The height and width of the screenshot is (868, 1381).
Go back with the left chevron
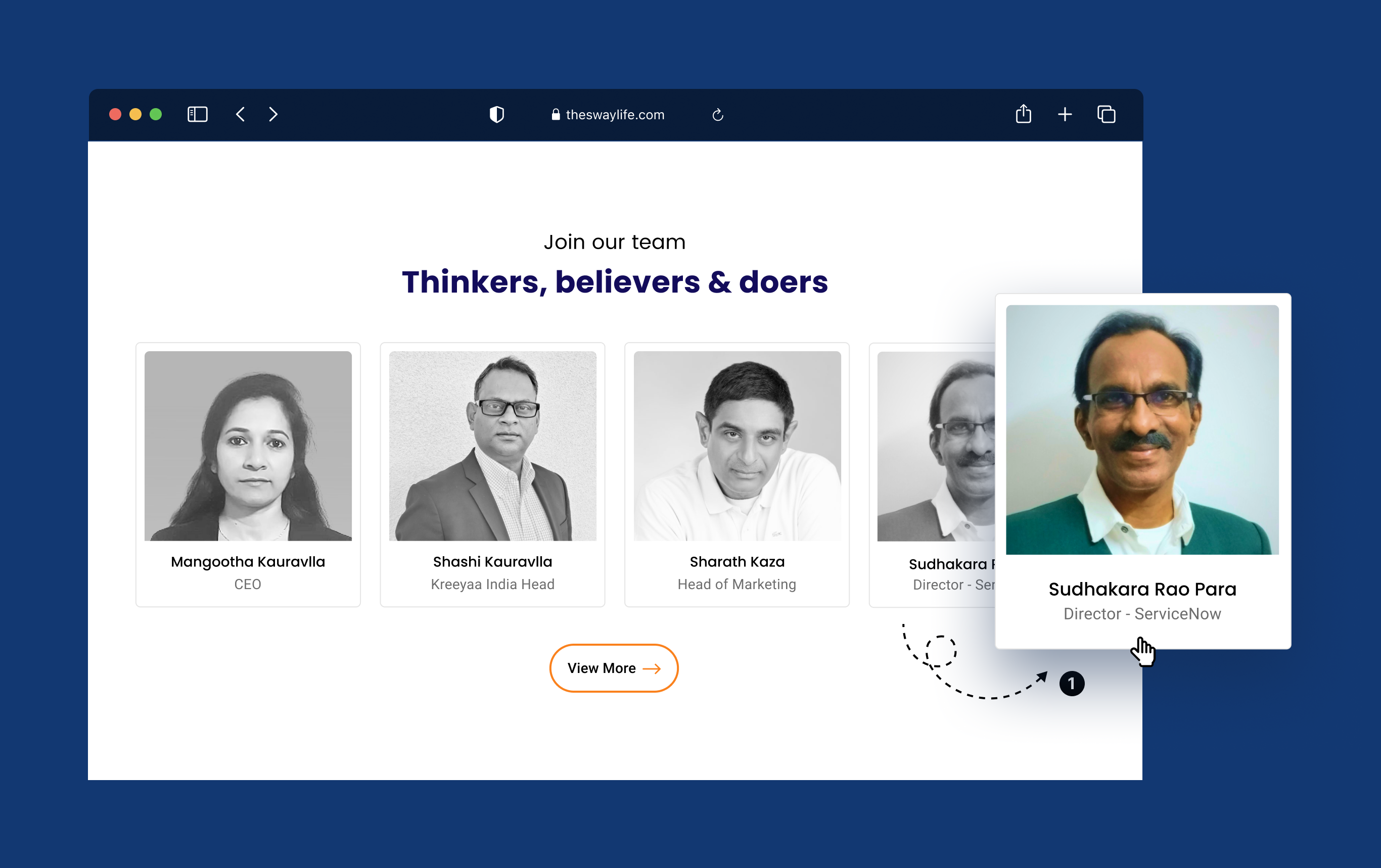240,114
